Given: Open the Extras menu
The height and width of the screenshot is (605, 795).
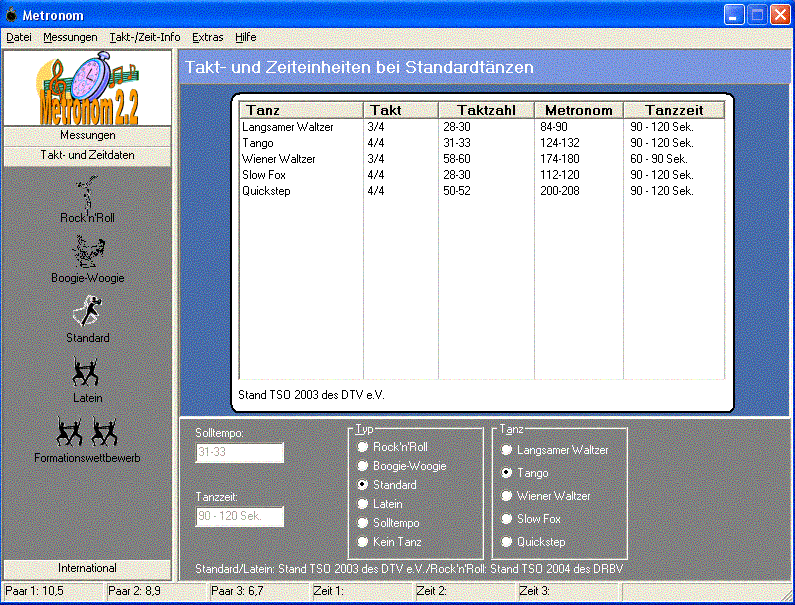Looking at the screenshot, I should click(x=207, y=37).
